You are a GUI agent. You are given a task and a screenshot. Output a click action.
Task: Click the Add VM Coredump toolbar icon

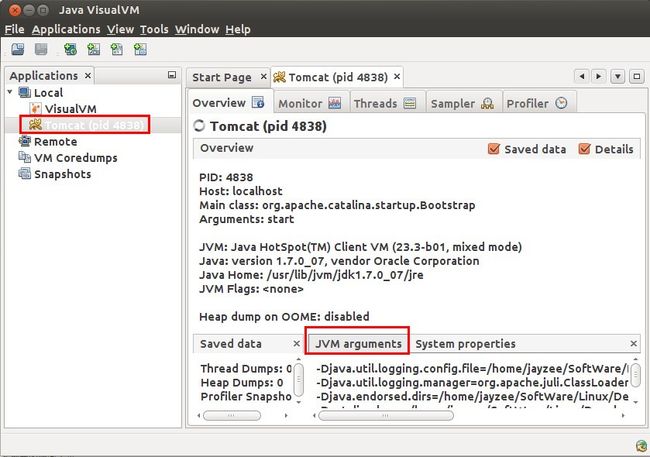click(x=117, y=49)
